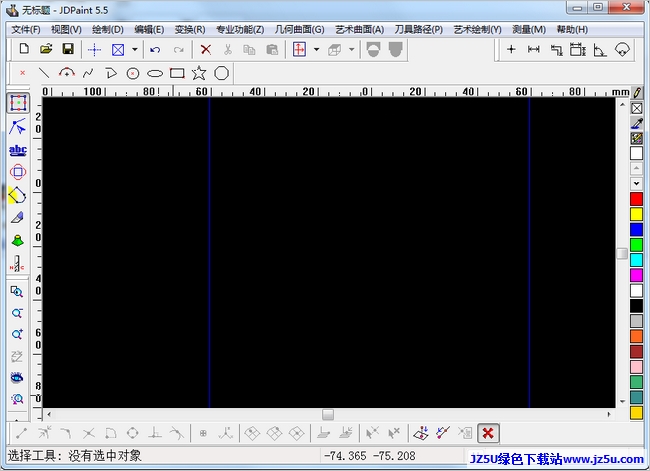
Task: Pick the red color swatch
Action: click(x=637, y=199)
